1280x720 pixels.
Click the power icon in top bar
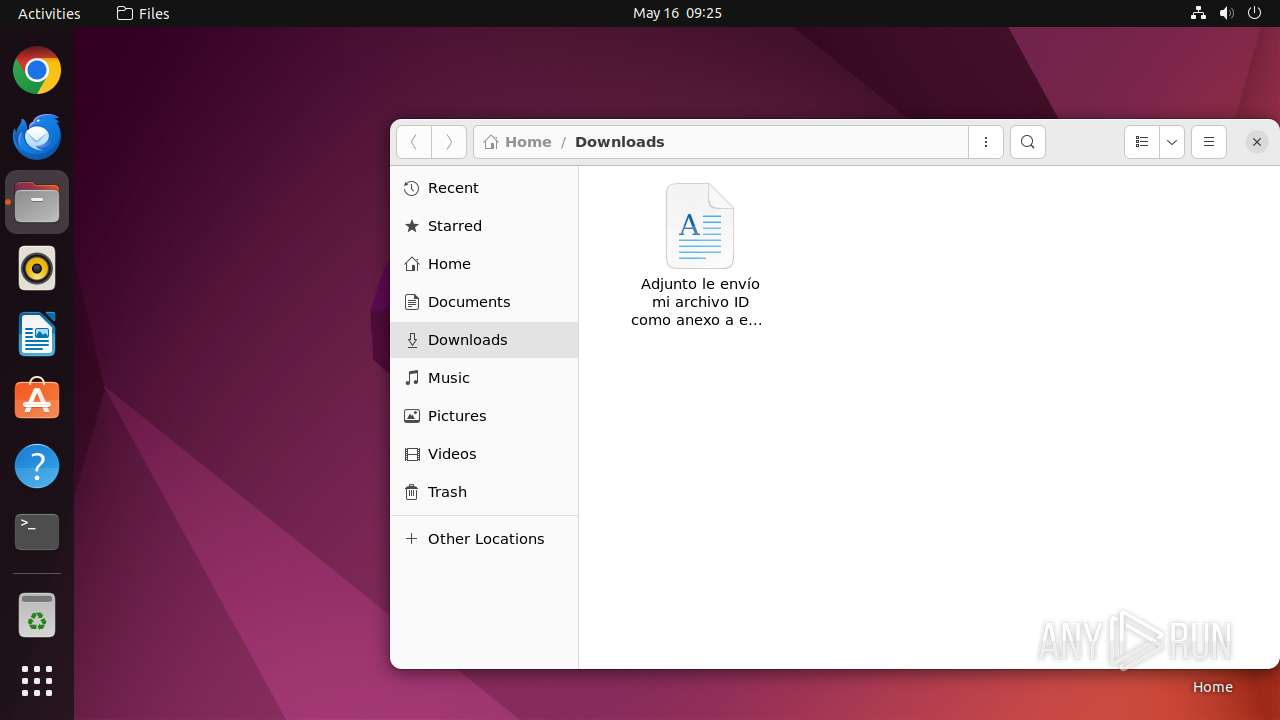point(1255,13)
